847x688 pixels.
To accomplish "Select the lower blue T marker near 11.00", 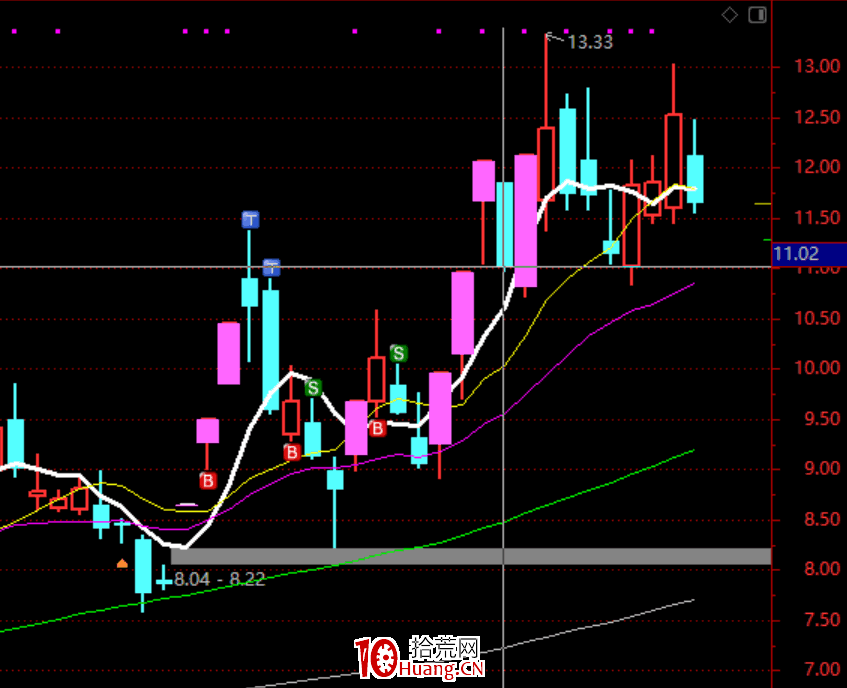I will click(x=271, y=267).
